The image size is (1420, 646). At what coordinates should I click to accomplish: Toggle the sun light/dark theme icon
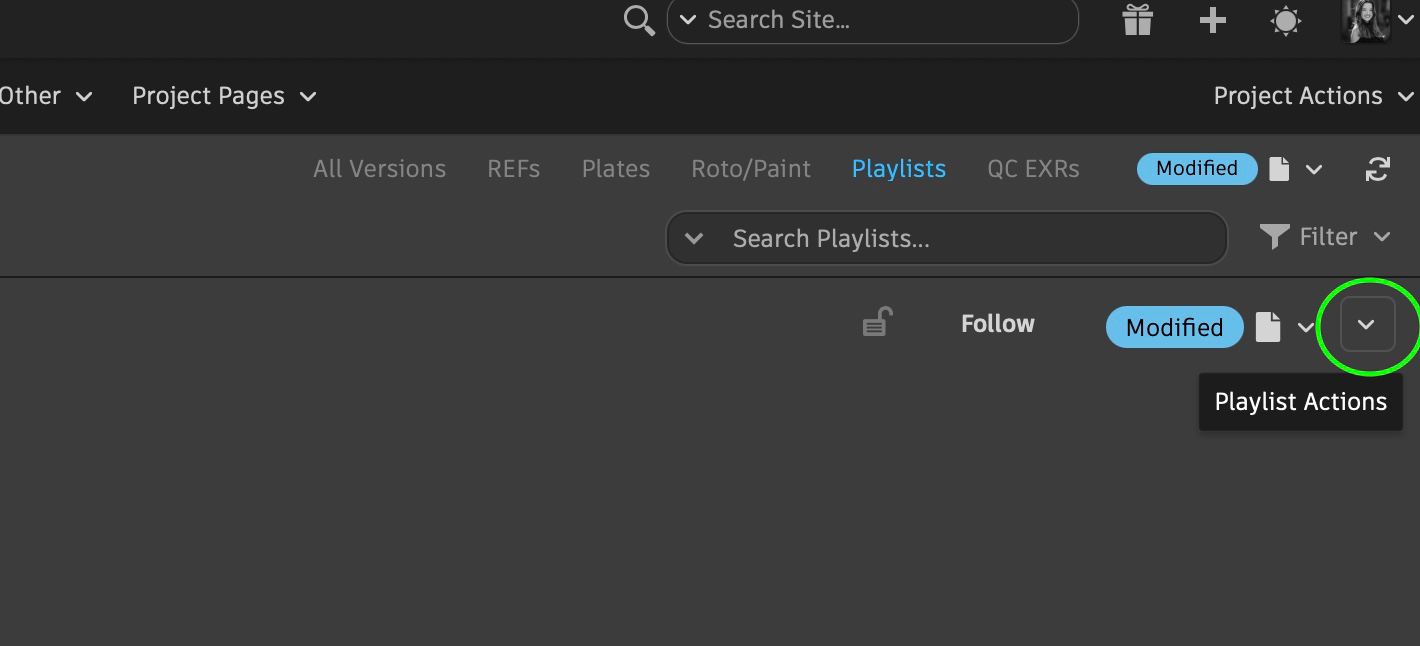tap(1285, 21)
